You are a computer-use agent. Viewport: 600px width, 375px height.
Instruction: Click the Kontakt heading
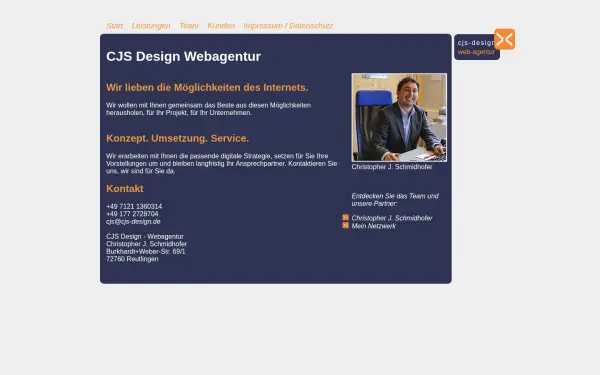pos(125,189)
